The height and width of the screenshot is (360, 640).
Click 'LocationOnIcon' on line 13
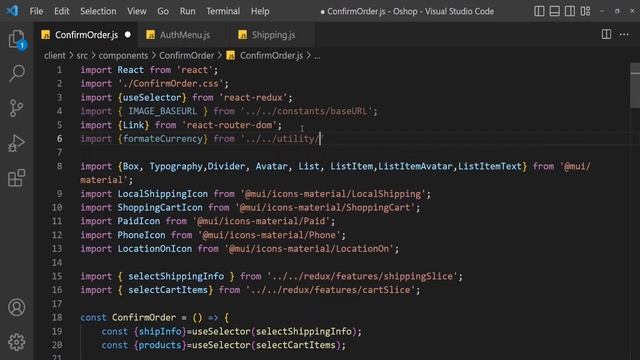[155, 249]
